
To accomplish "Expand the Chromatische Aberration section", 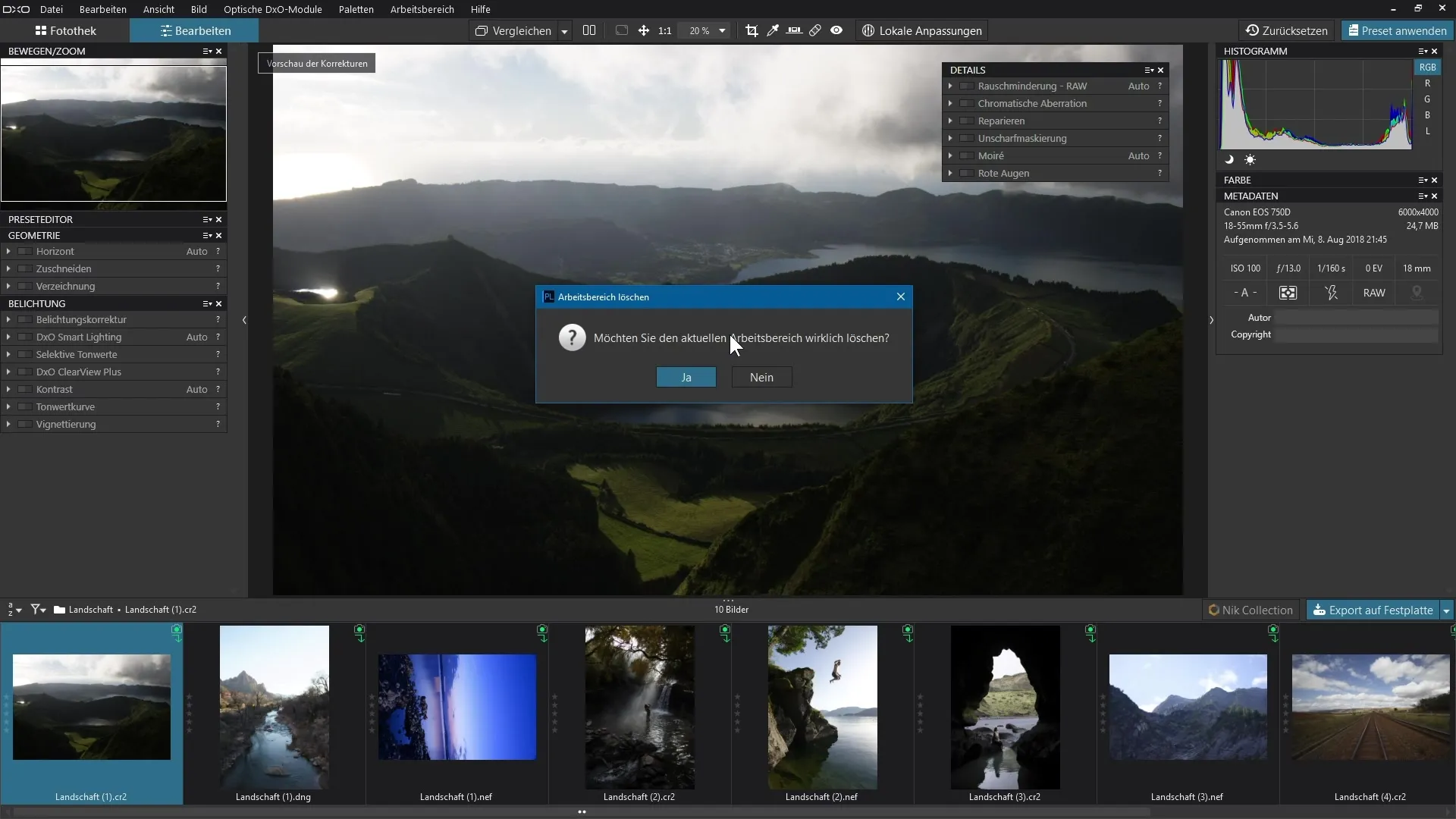I will coord(950,104).
